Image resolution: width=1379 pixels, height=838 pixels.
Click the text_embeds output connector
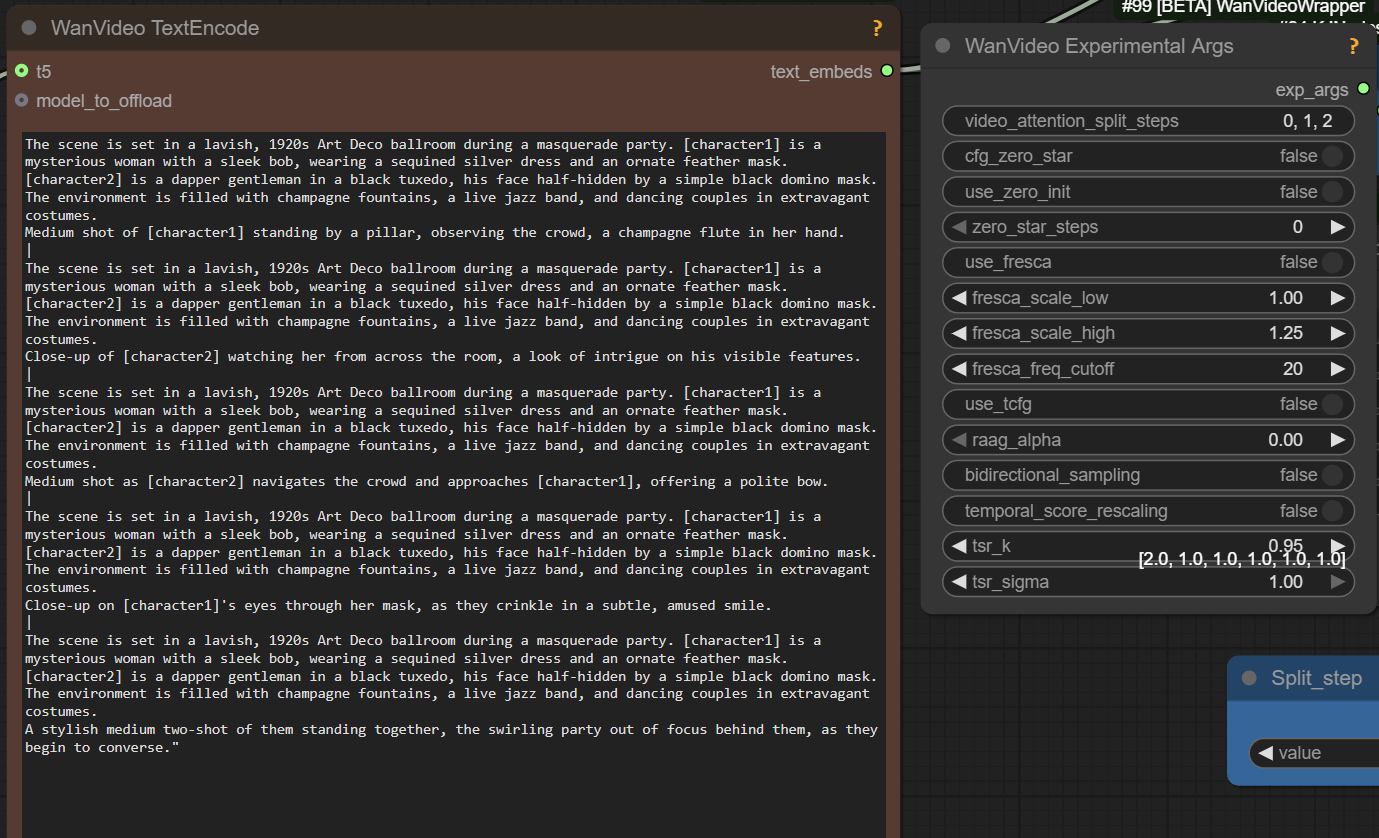(x=886, y=72)
